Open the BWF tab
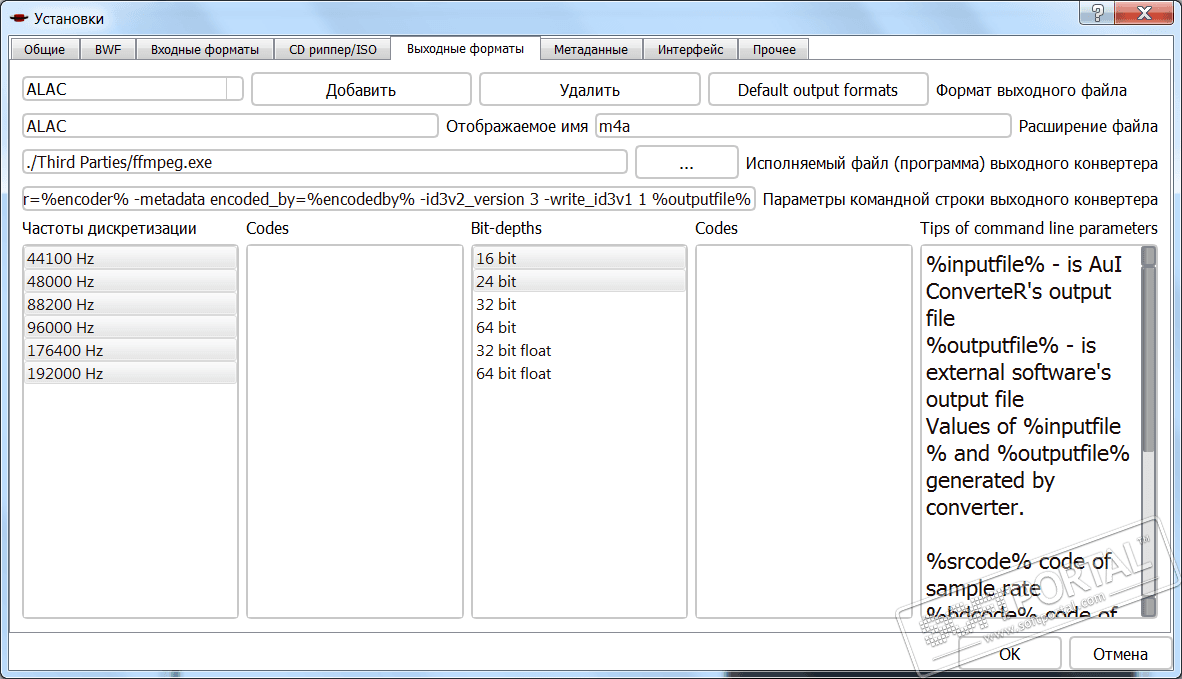1182x679 pixels. (108, 50)
